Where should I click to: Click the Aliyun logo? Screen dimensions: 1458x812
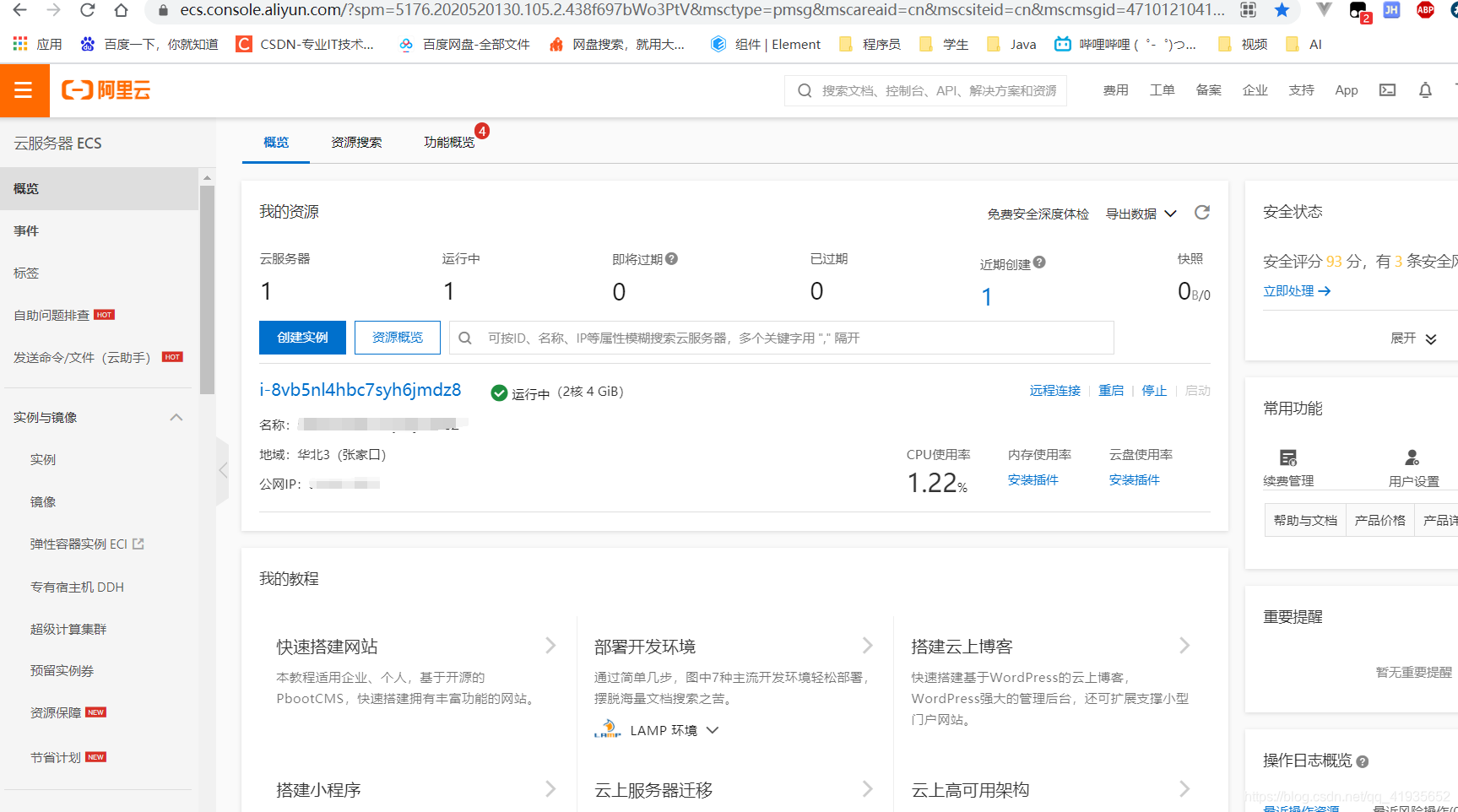106,90
